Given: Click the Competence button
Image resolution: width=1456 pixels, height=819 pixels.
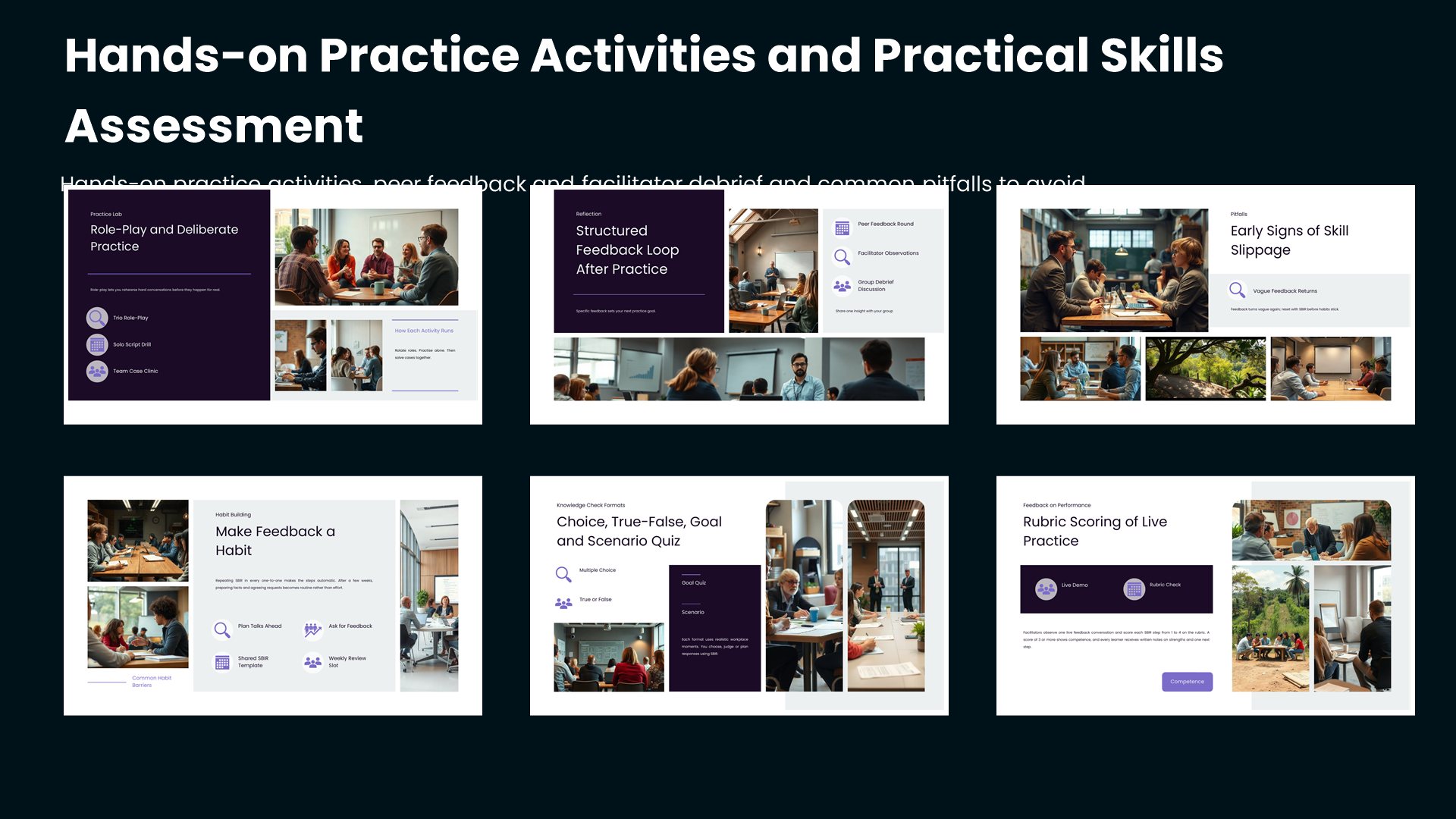Looking at the screenshot, I should point(1187,681).
